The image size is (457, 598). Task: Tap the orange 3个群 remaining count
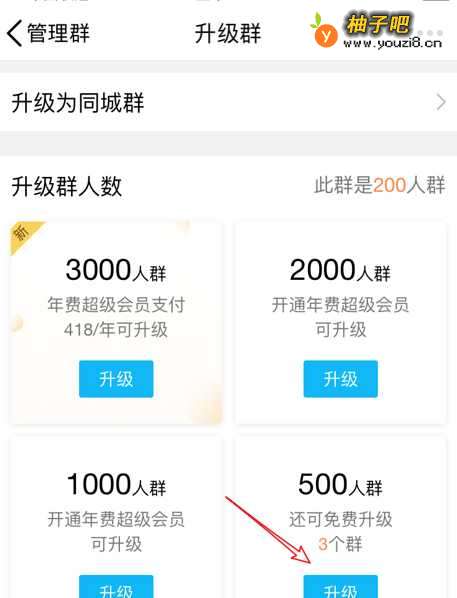click(x=340, y=544)
